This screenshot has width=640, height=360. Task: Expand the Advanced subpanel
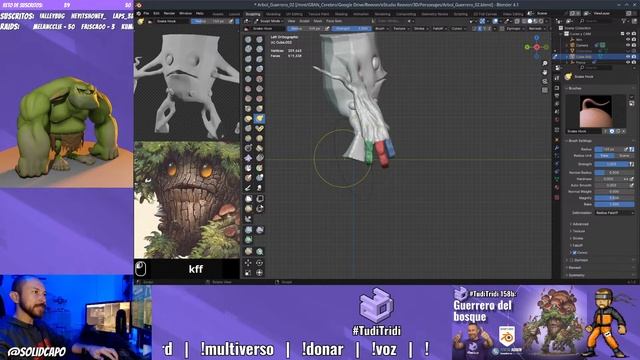click(580, 224)
